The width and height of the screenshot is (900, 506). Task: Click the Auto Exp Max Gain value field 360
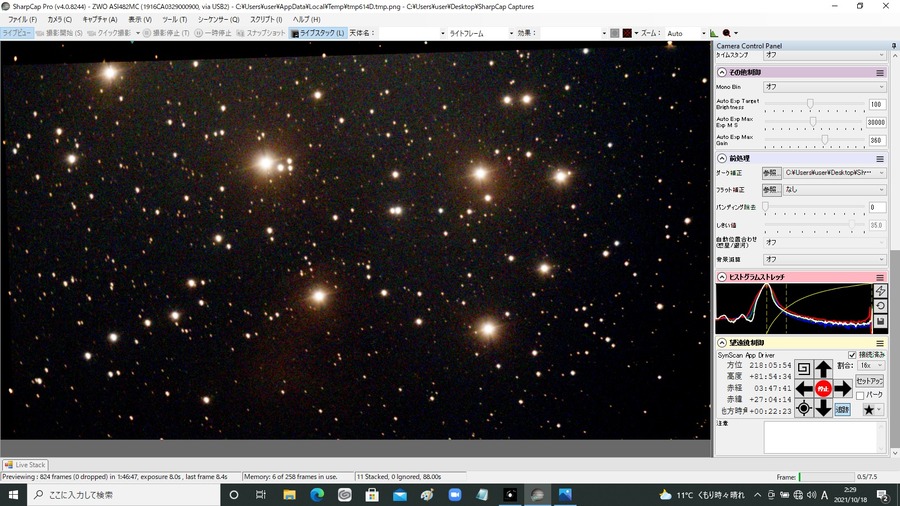(x=876, y=140)
